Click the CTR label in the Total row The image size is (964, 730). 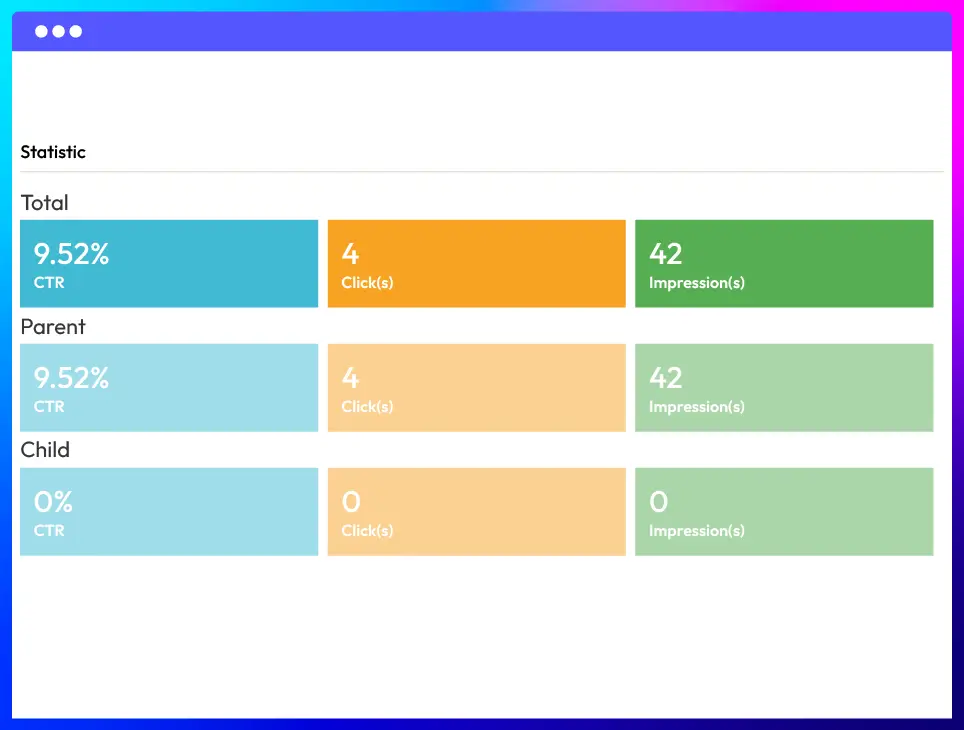tap(49, 283)
